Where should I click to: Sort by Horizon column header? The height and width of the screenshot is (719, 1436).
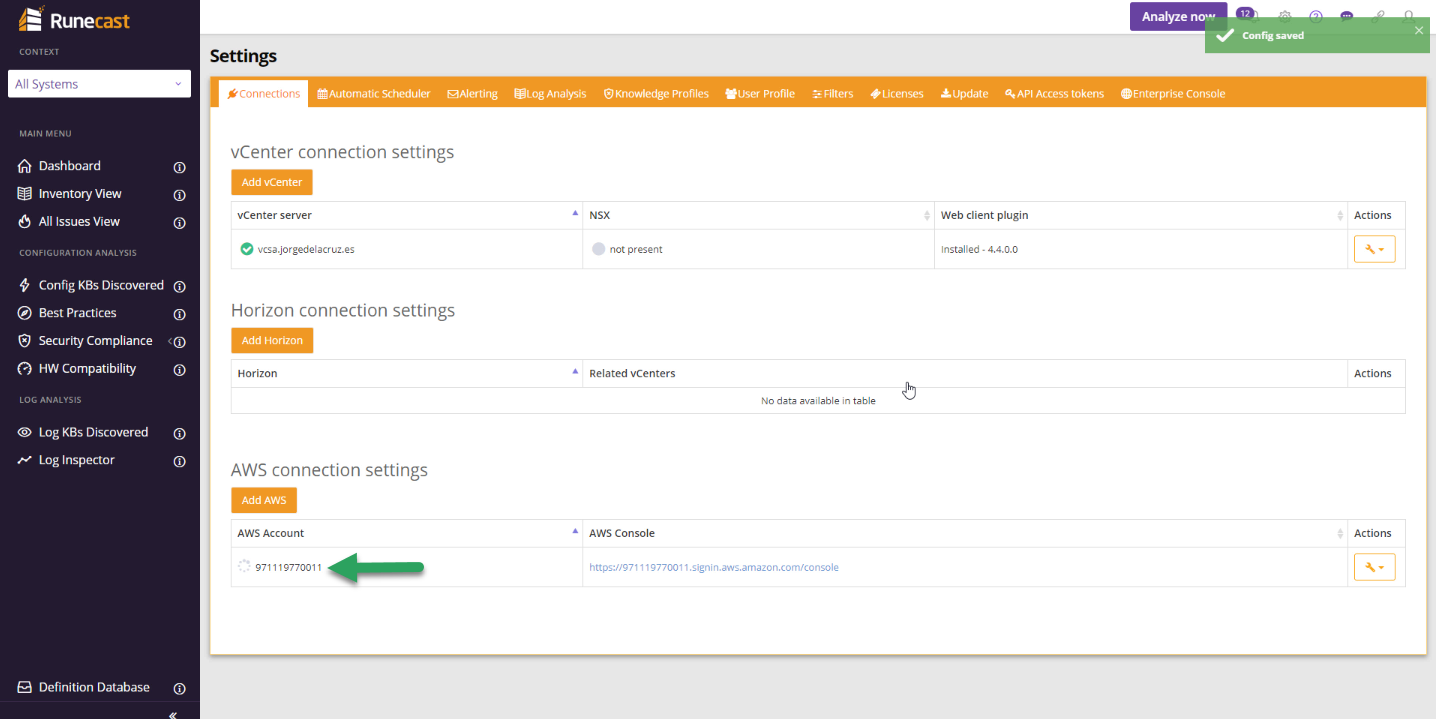407,373
